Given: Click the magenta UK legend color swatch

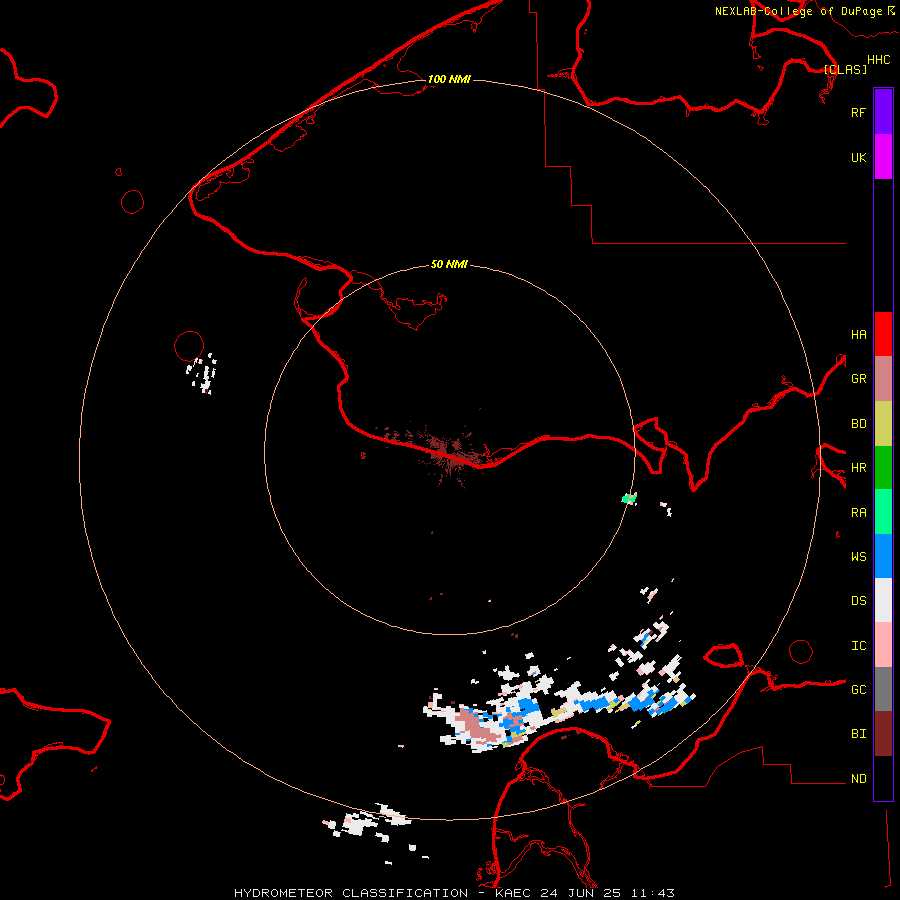Looking at the screenshot, I should click(883, 157).
